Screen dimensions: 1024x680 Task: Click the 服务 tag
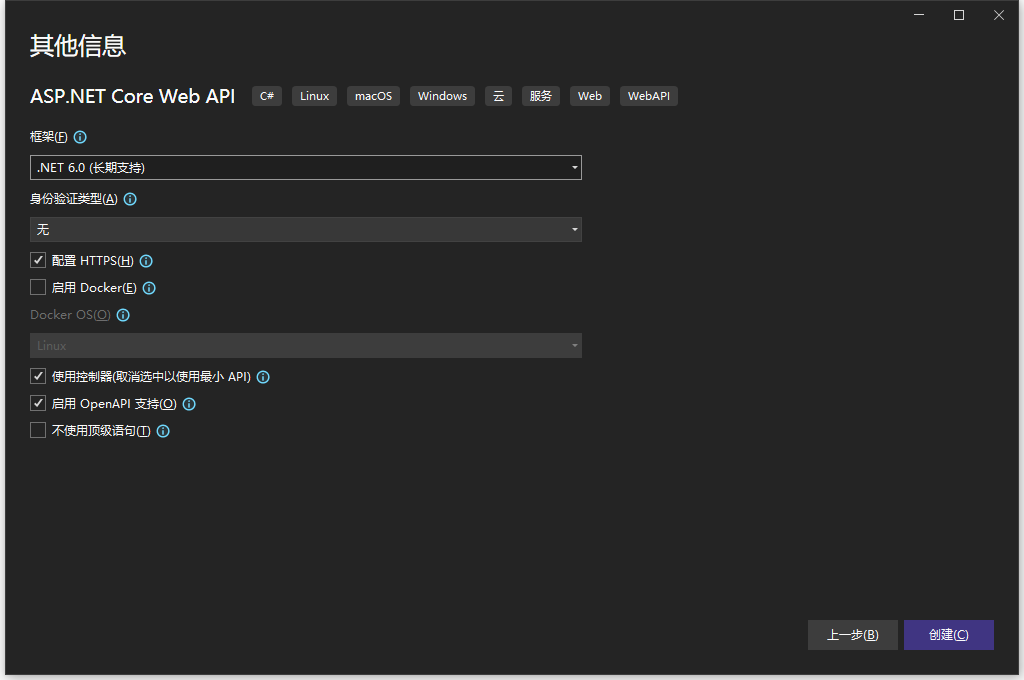pyautogui.click(x=540, y=96)
